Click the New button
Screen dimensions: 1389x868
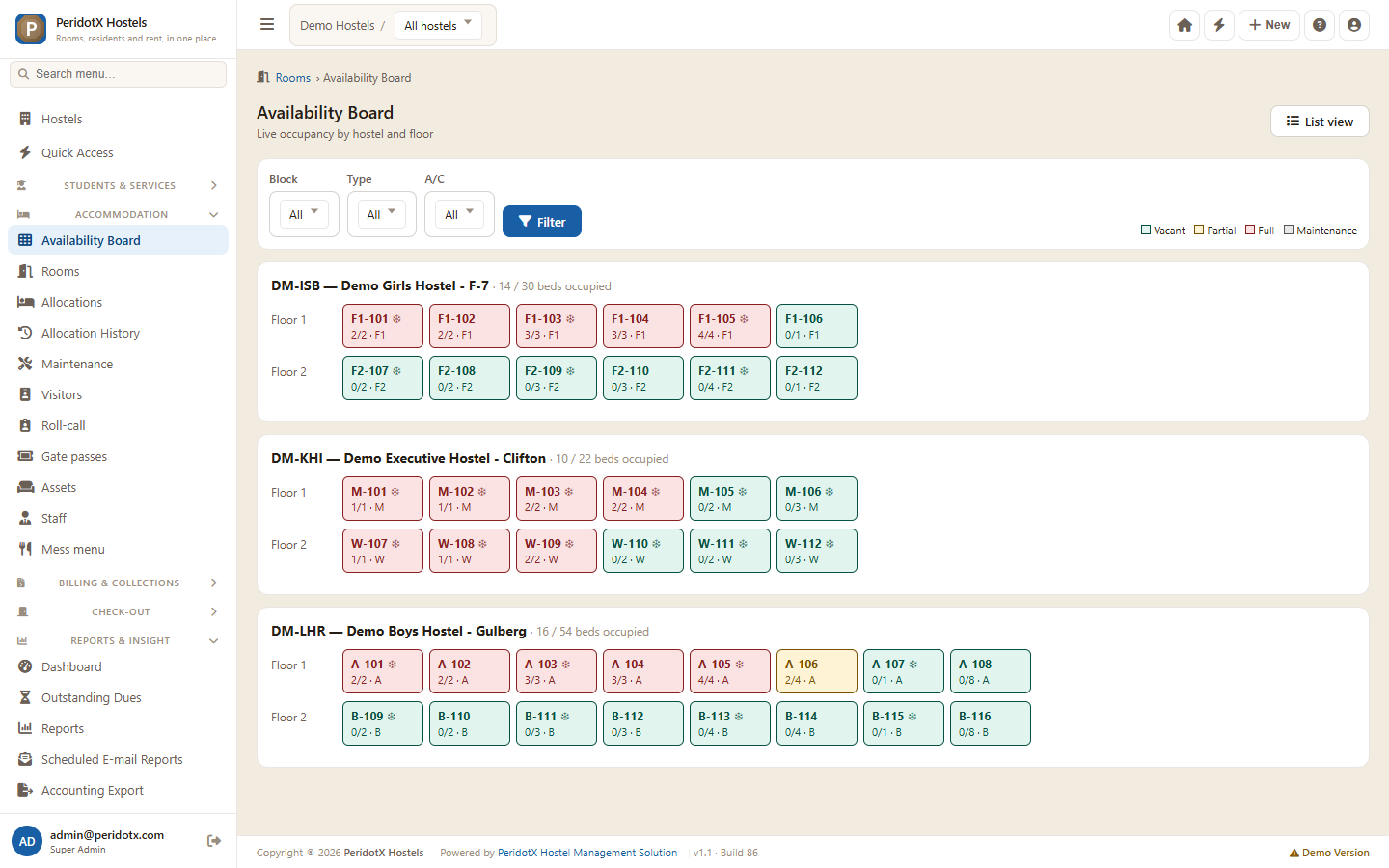1269,25
